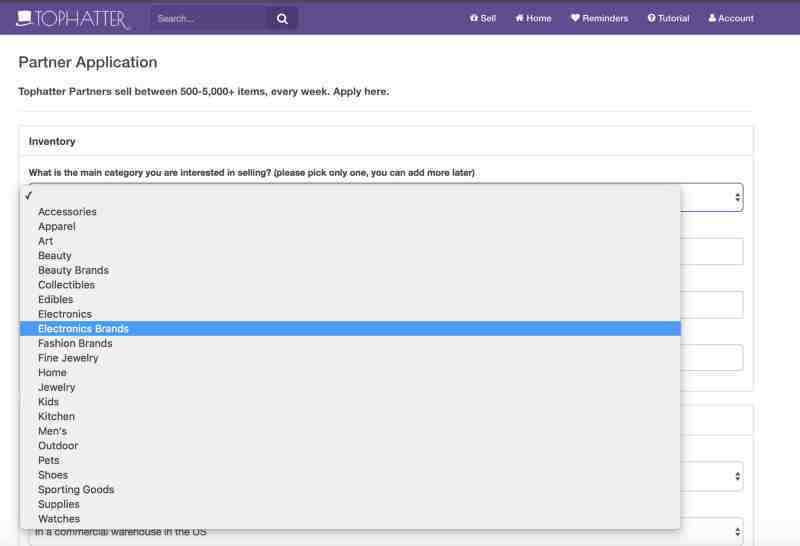Open the Sell link in the navbar

[x=483, y=18]
